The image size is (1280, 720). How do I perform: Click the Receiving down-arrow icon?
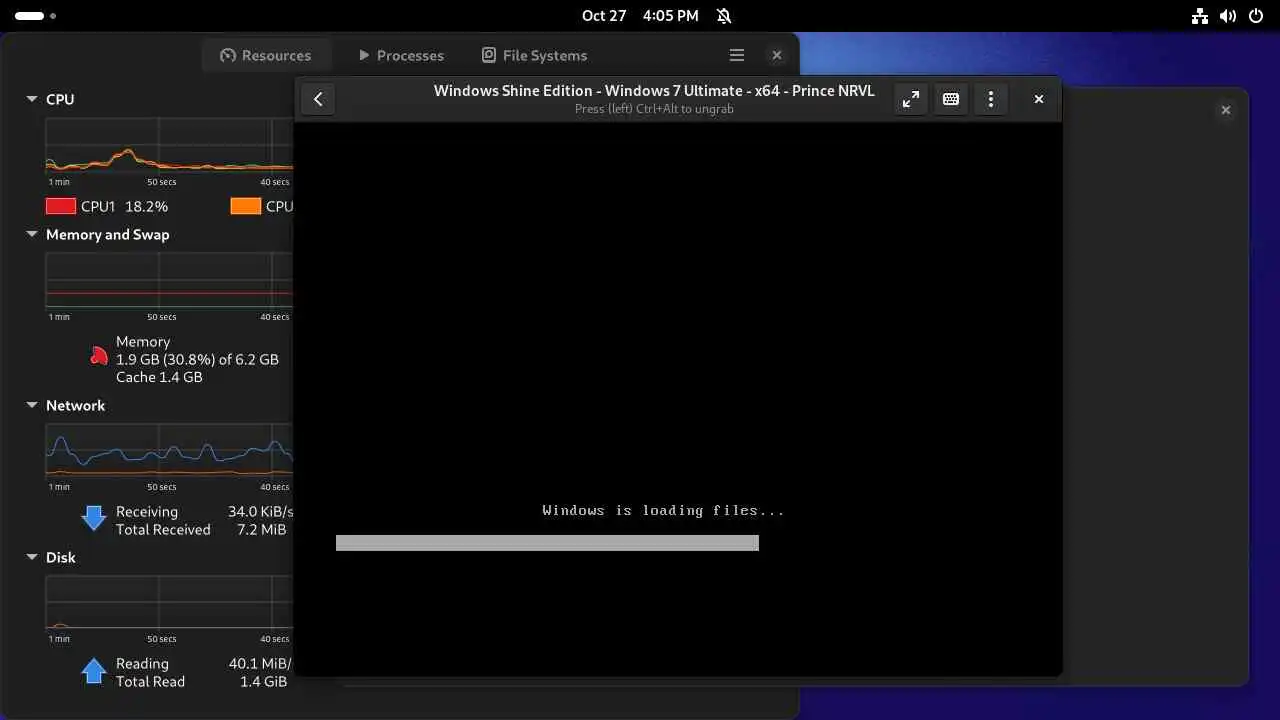94,517
